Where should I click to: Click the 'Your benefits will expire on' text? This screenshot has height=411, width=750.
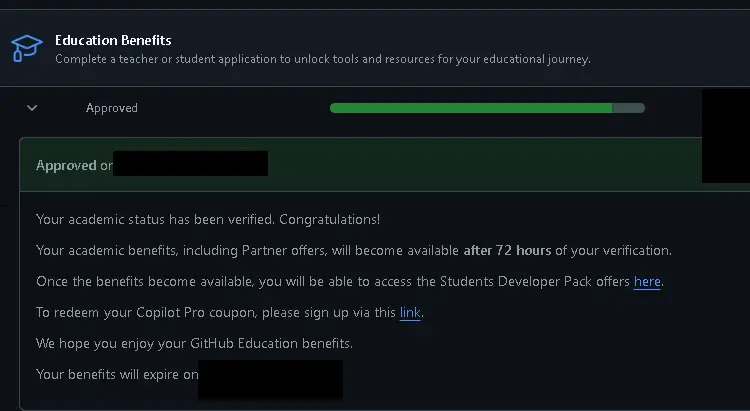point(116,375)
